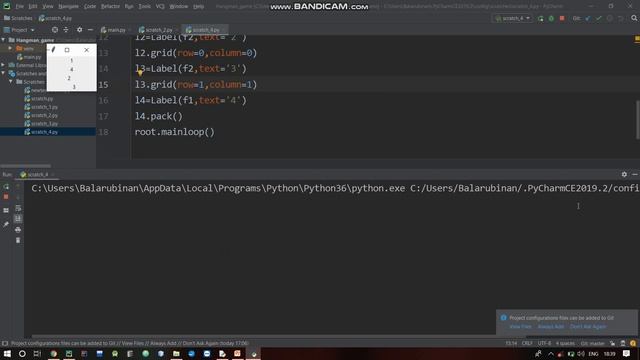The width and height of the screenshot is (640, 360).
Task: Click Don't Ask Again link in notification
Action: pyautogui.click(x=588, y=327)
